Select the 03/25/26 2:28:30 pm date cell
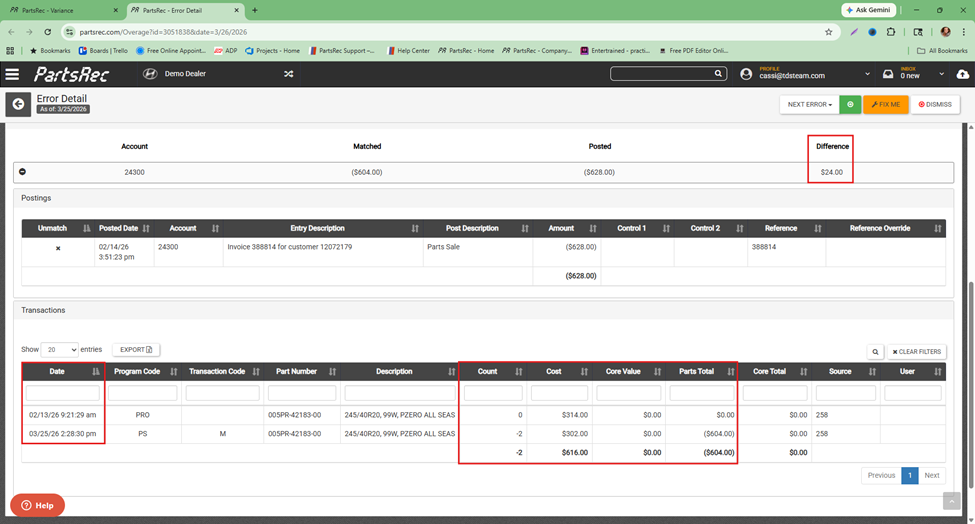 pos(63,434)
